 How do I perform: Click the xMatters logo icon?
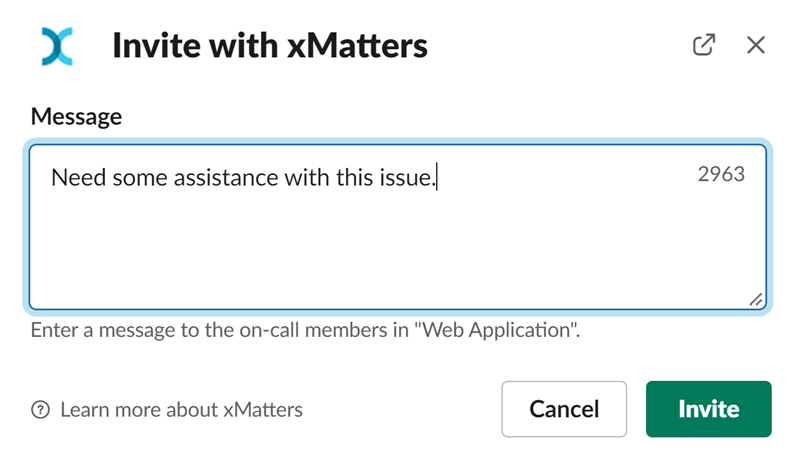57,46
